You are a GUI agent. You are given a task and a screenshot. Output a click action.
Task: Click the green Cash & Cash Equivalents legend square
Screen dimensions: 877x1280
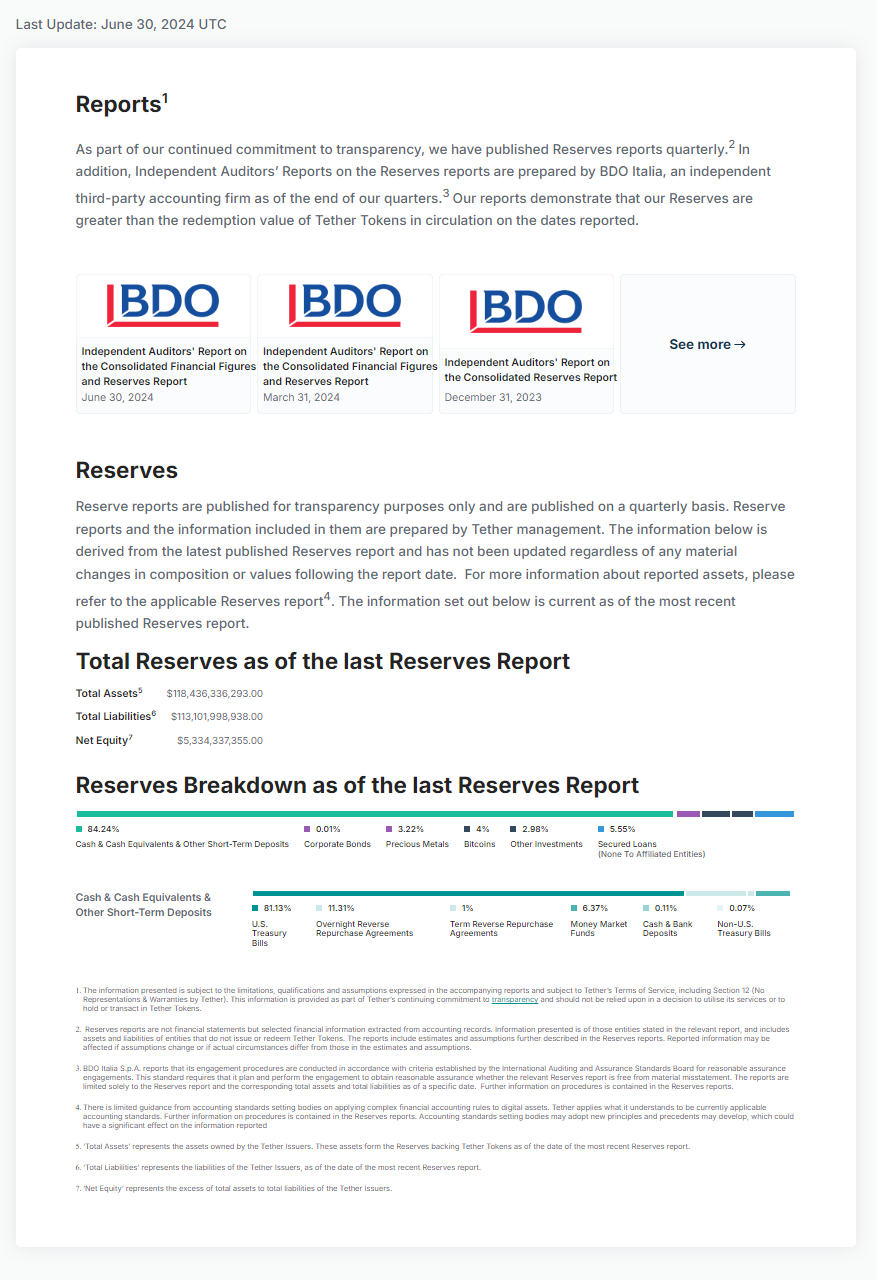coord(79,829)
